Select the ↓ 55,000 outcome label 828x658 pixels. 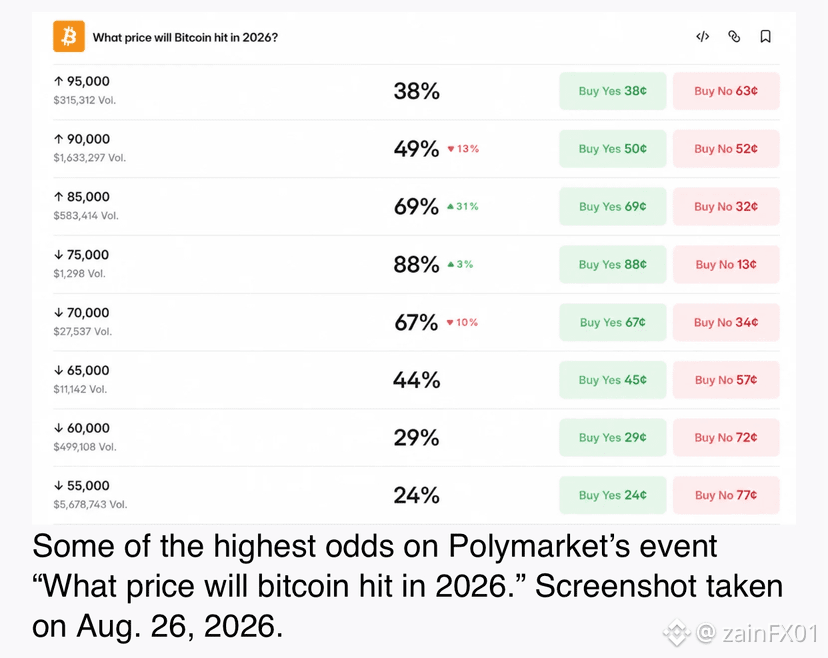coord(82,486)
